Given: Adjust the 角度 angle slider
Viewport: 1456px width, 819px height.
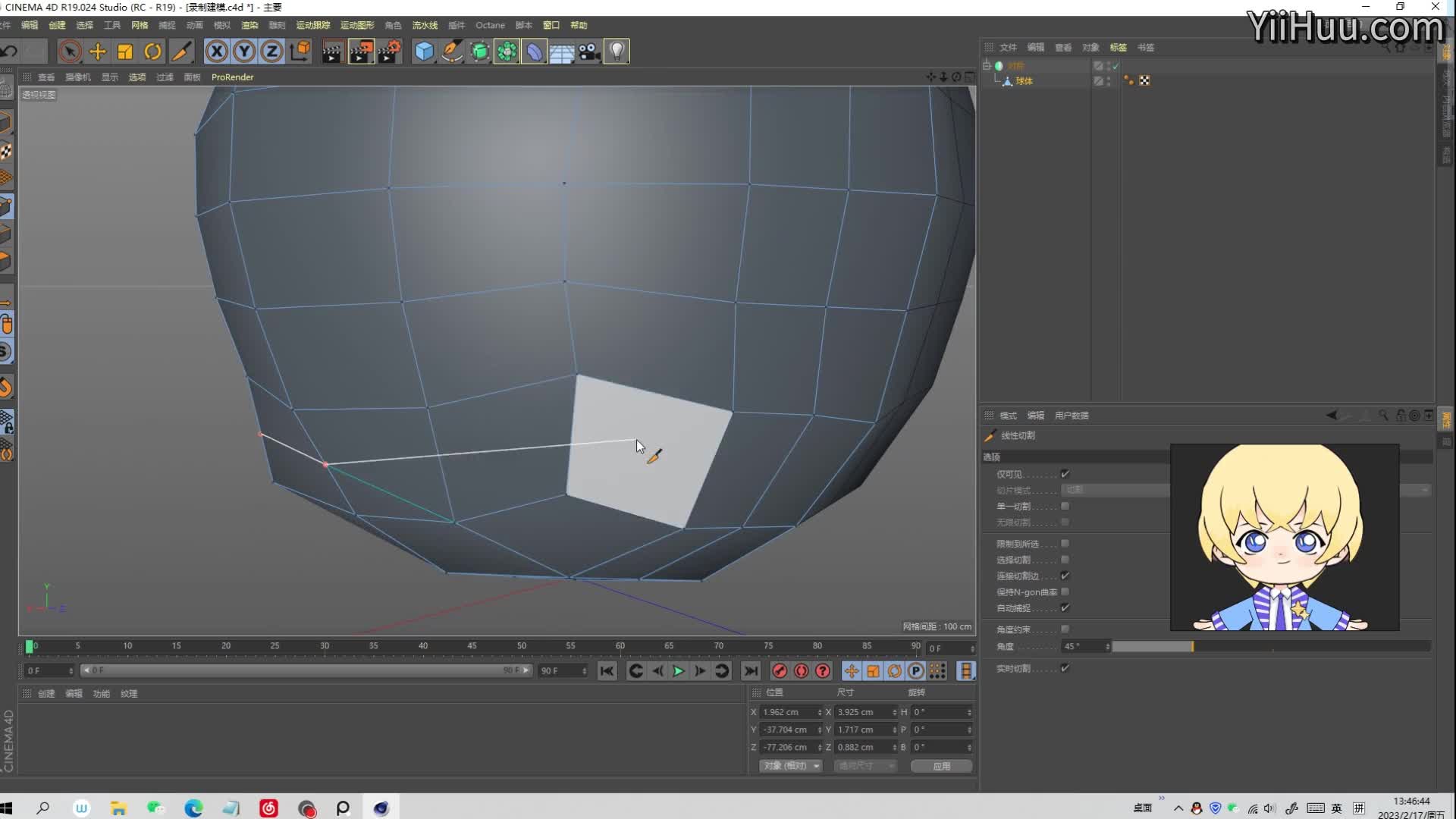Looking at the screenshot, I should point(1271,646).
